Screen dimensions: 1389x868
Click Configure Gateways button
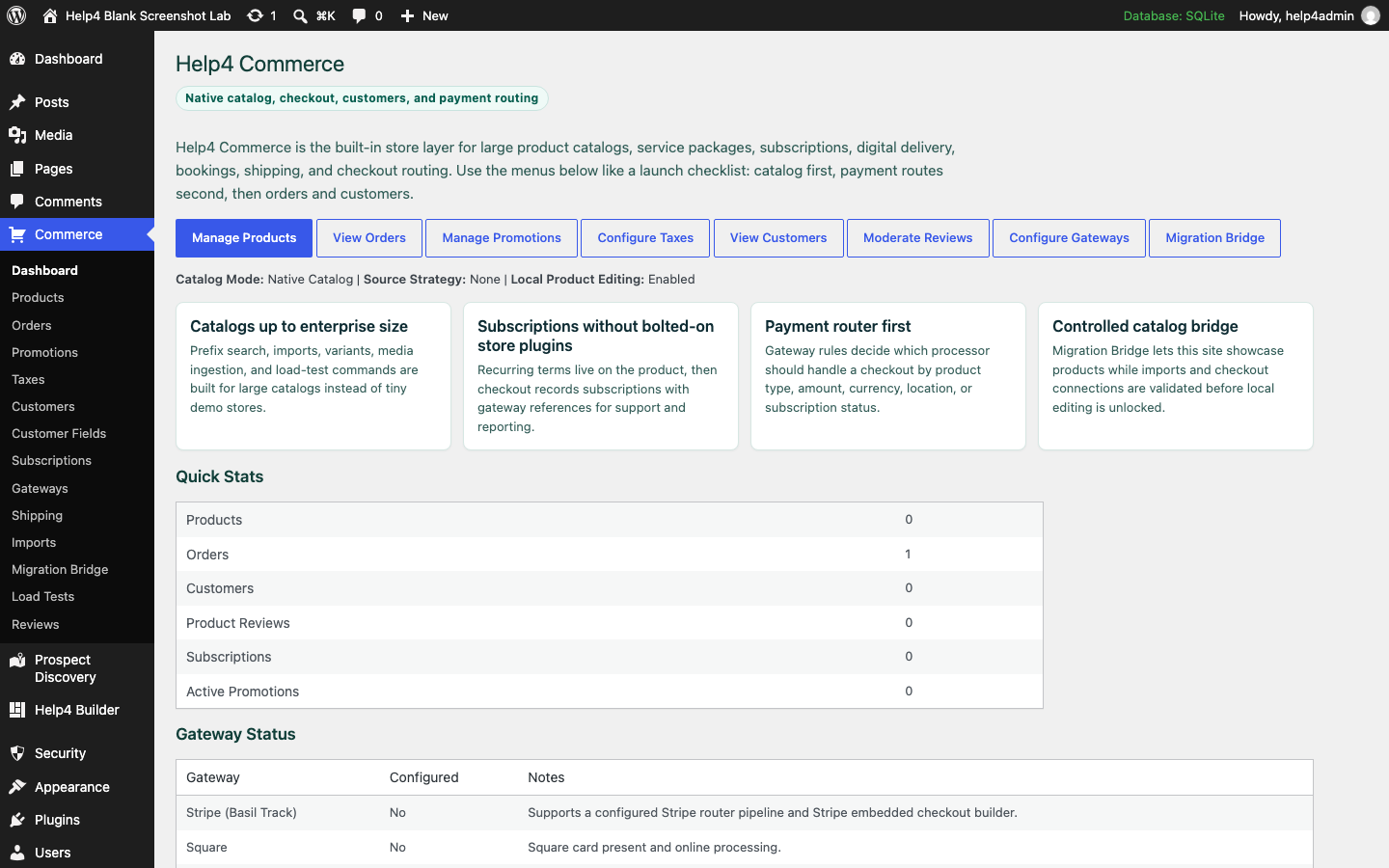[x=1069, y=238]
